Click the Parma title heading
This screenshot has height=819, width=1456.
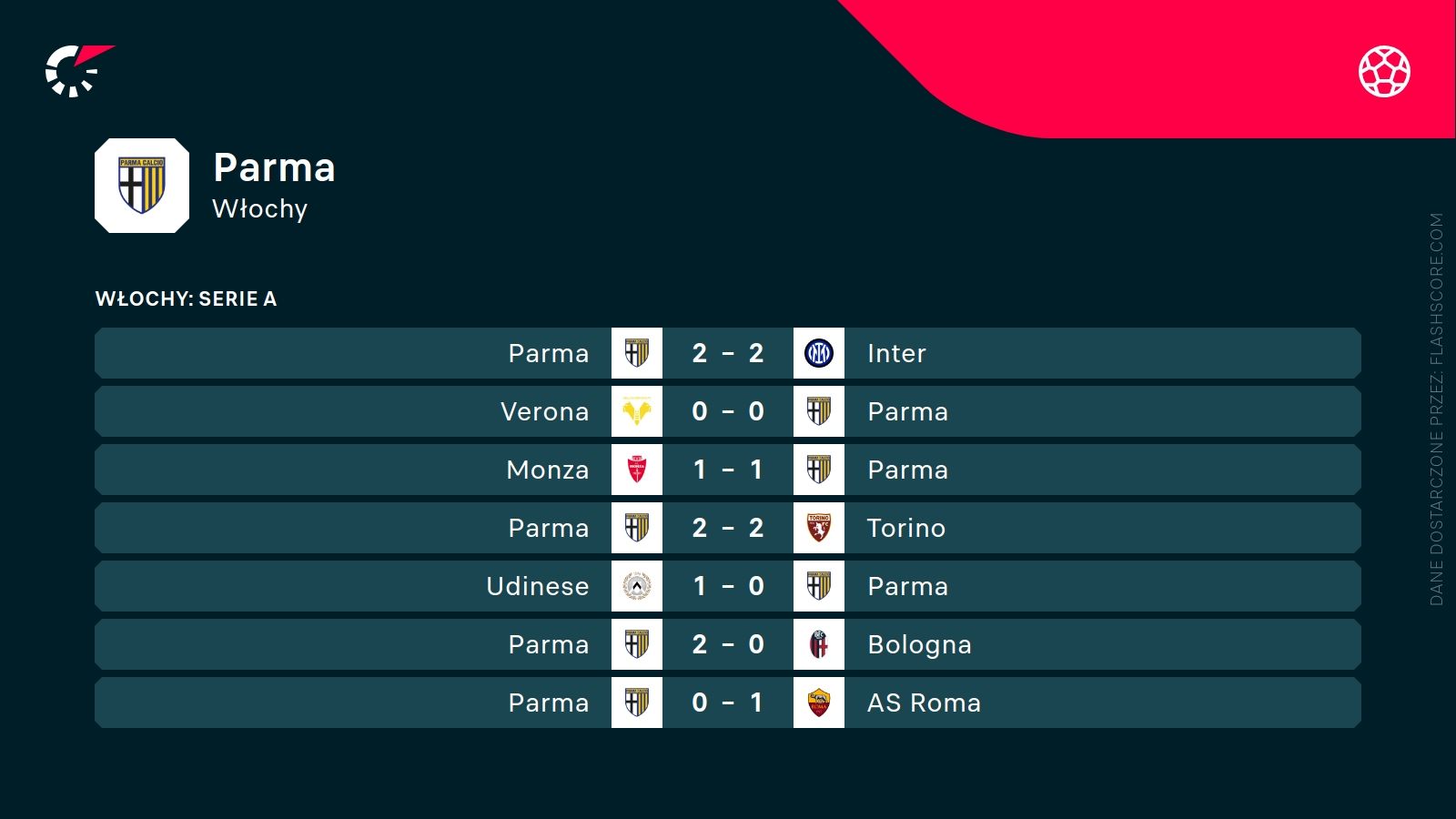(274, 167)
